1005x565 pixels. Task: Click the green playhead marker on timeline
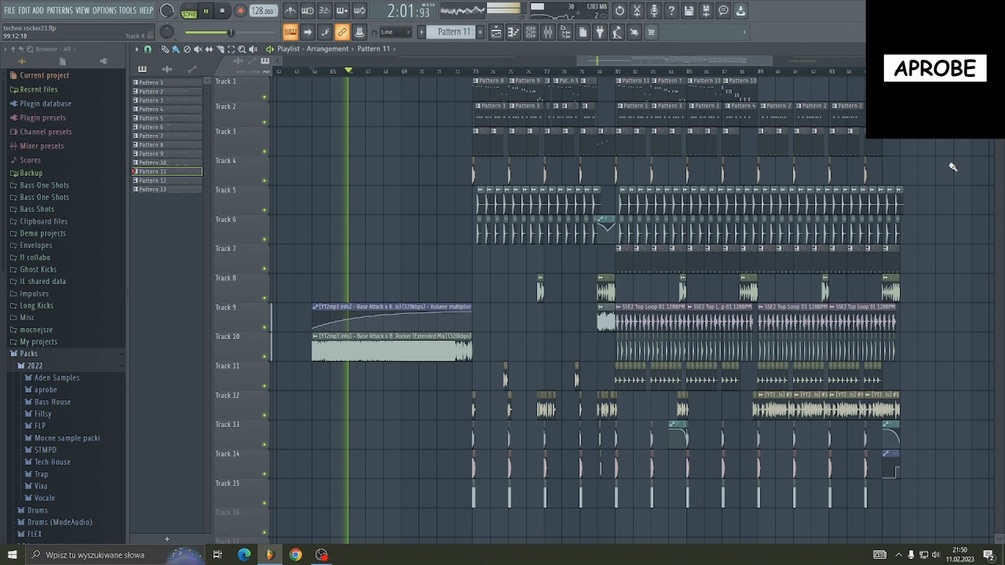click(x=348, y=70)
